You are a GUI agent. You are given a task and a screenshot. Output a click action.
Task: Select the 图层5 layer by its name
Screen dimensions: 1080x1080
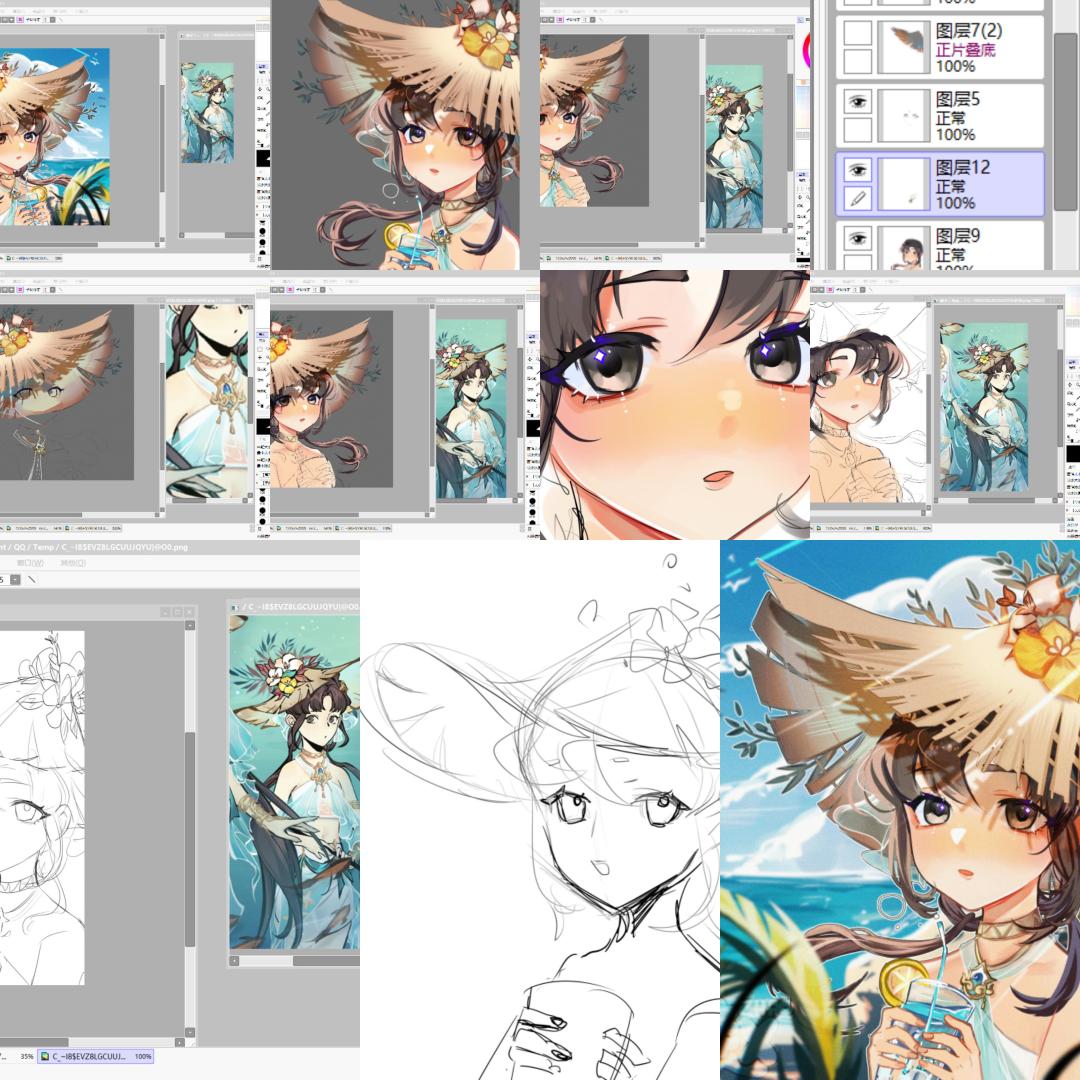[957, 99]
